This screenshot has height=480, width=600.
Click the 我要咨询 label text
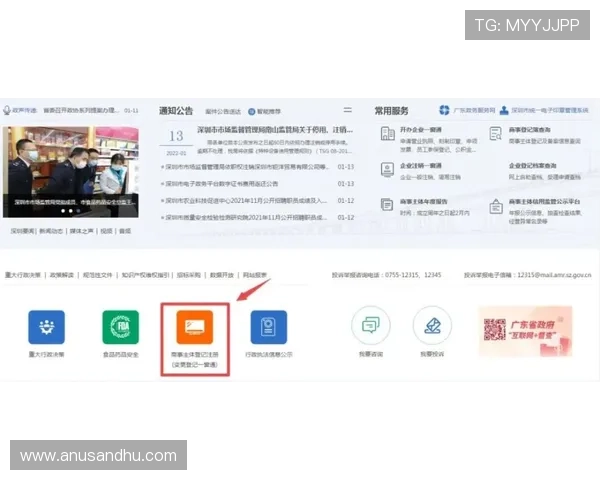371,354
